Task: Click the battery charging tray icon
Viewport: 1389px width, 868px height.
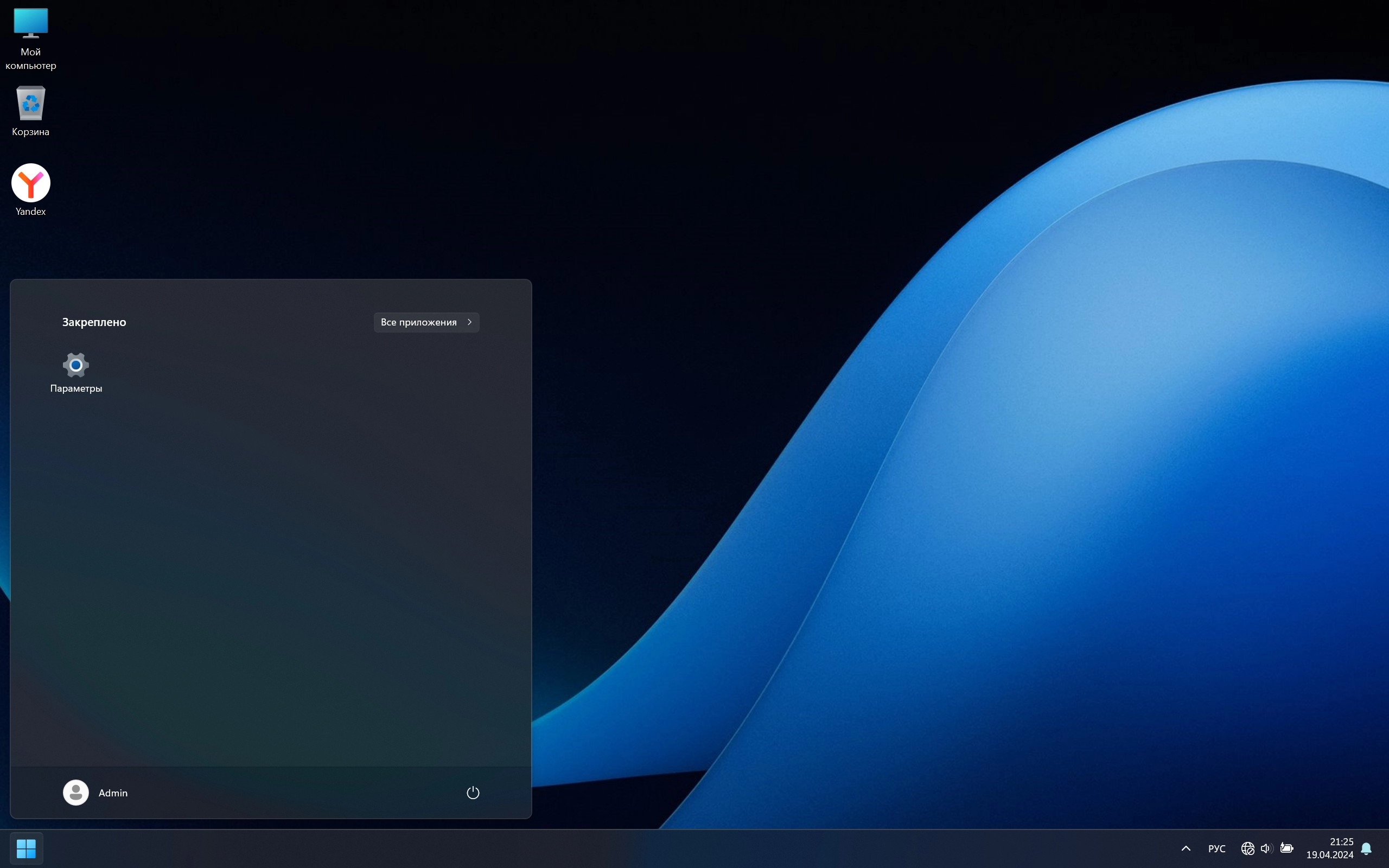Action: click(x=1286, y=848)
